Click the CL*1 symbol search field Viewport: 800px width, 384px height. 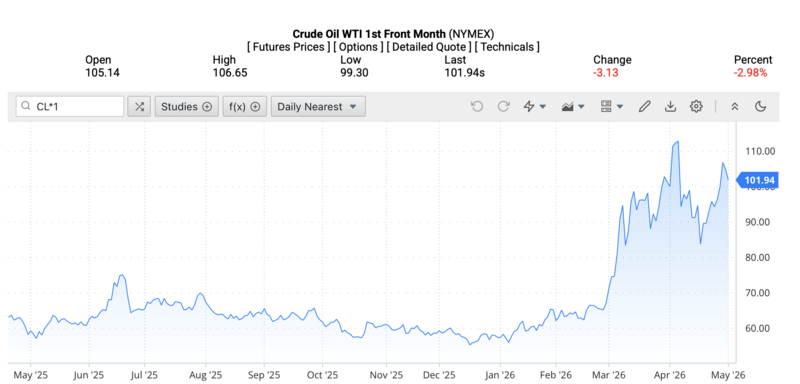pos(70,107)
